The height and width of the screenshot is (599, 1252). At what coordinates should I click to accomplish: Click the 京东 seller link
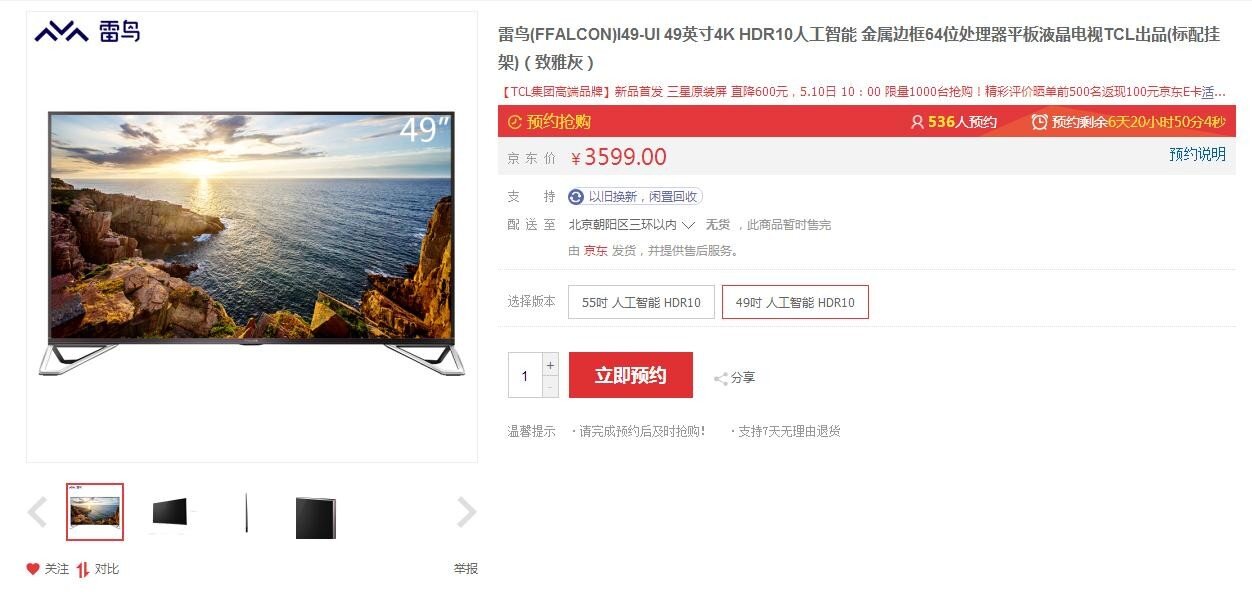pyautogui.click(x=596, y=251)
